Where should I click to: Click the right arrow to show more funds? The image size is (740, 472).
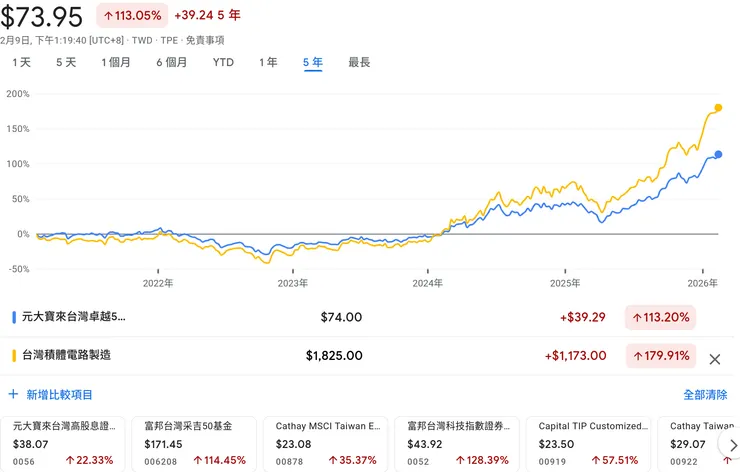click(x=732, y=445)
